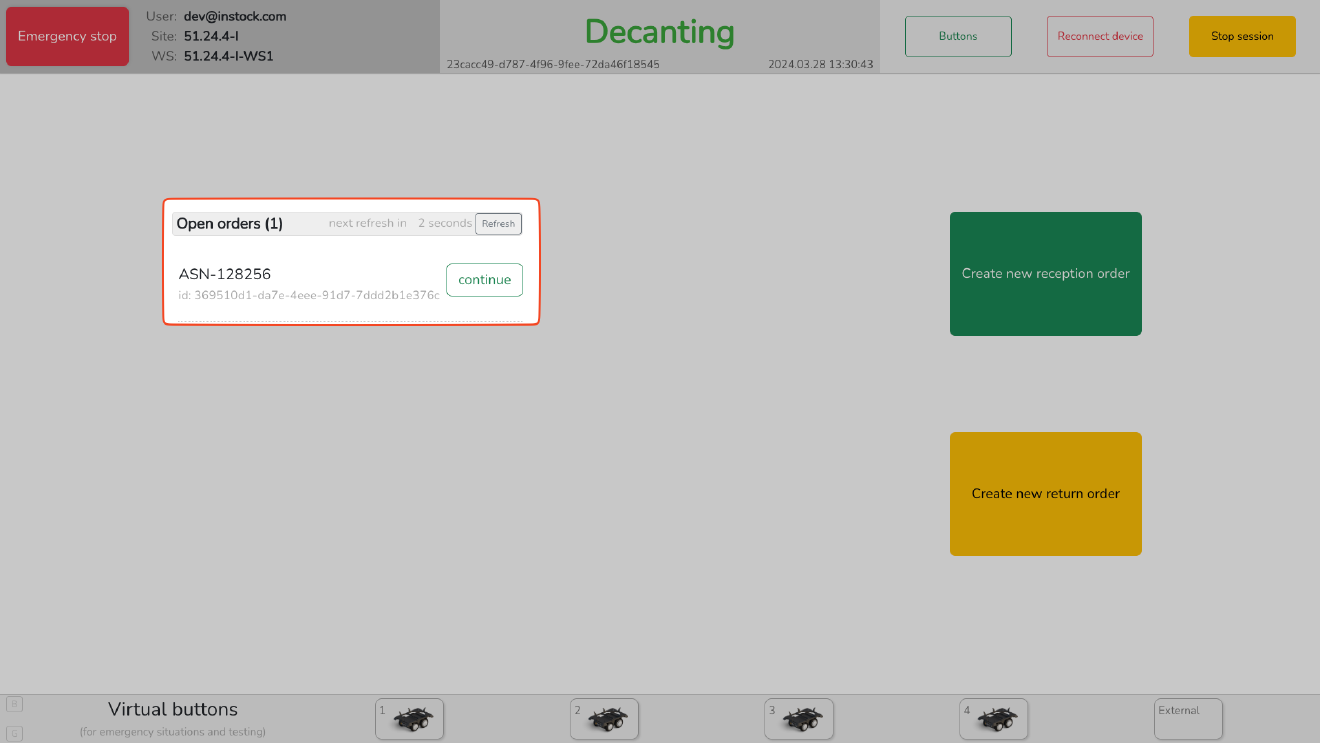Click the Open orders header
1320x743 pixels.
point(230,223)
